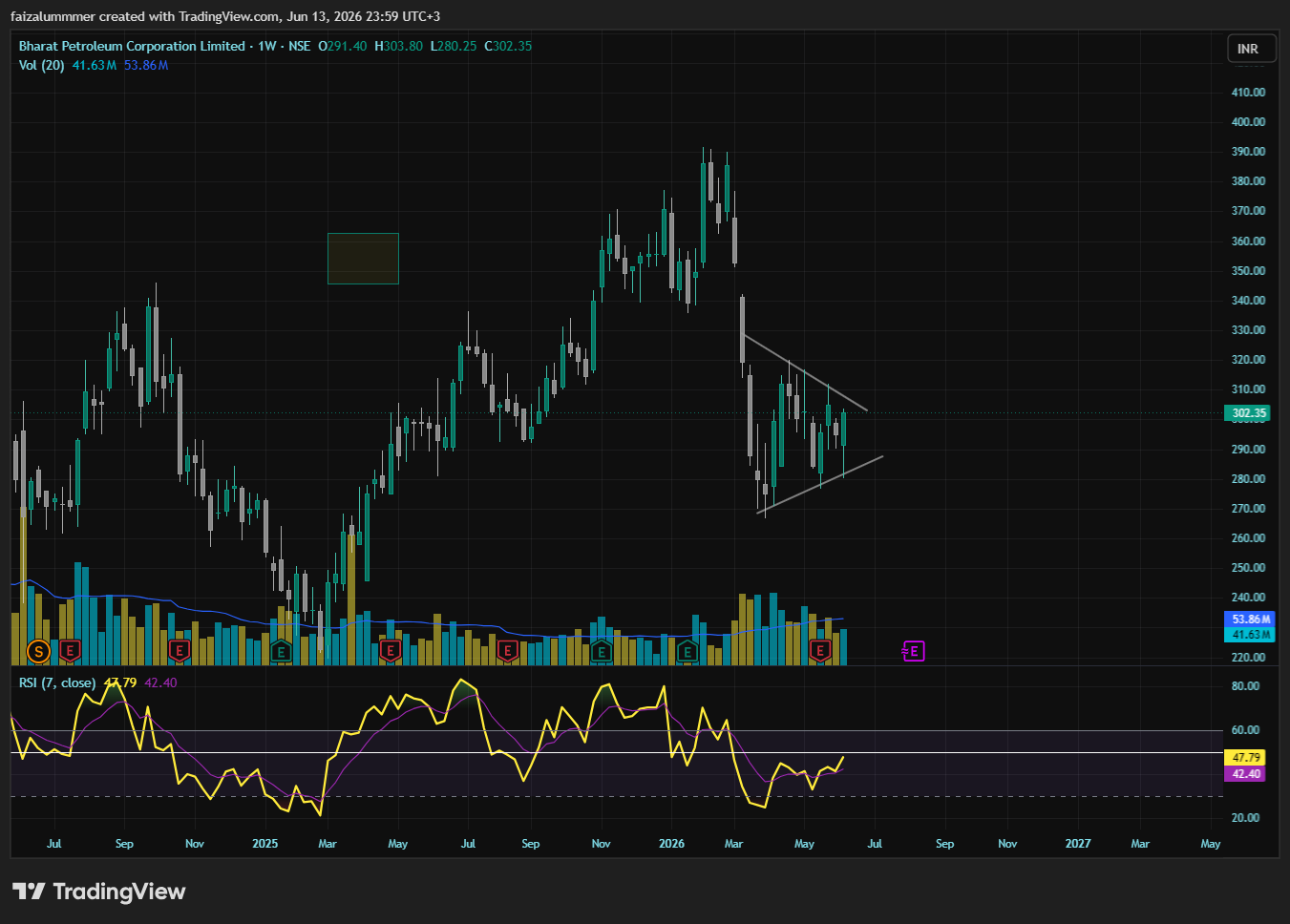Screen dimensions: 1290x924
Task: Click the INR currency button
Action: 1251,49
